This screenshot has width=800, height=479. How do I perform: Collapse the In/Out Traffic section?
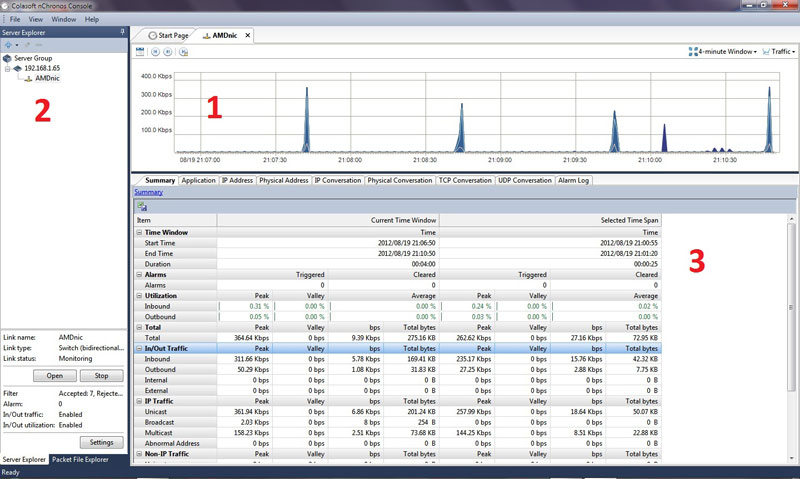139,348
